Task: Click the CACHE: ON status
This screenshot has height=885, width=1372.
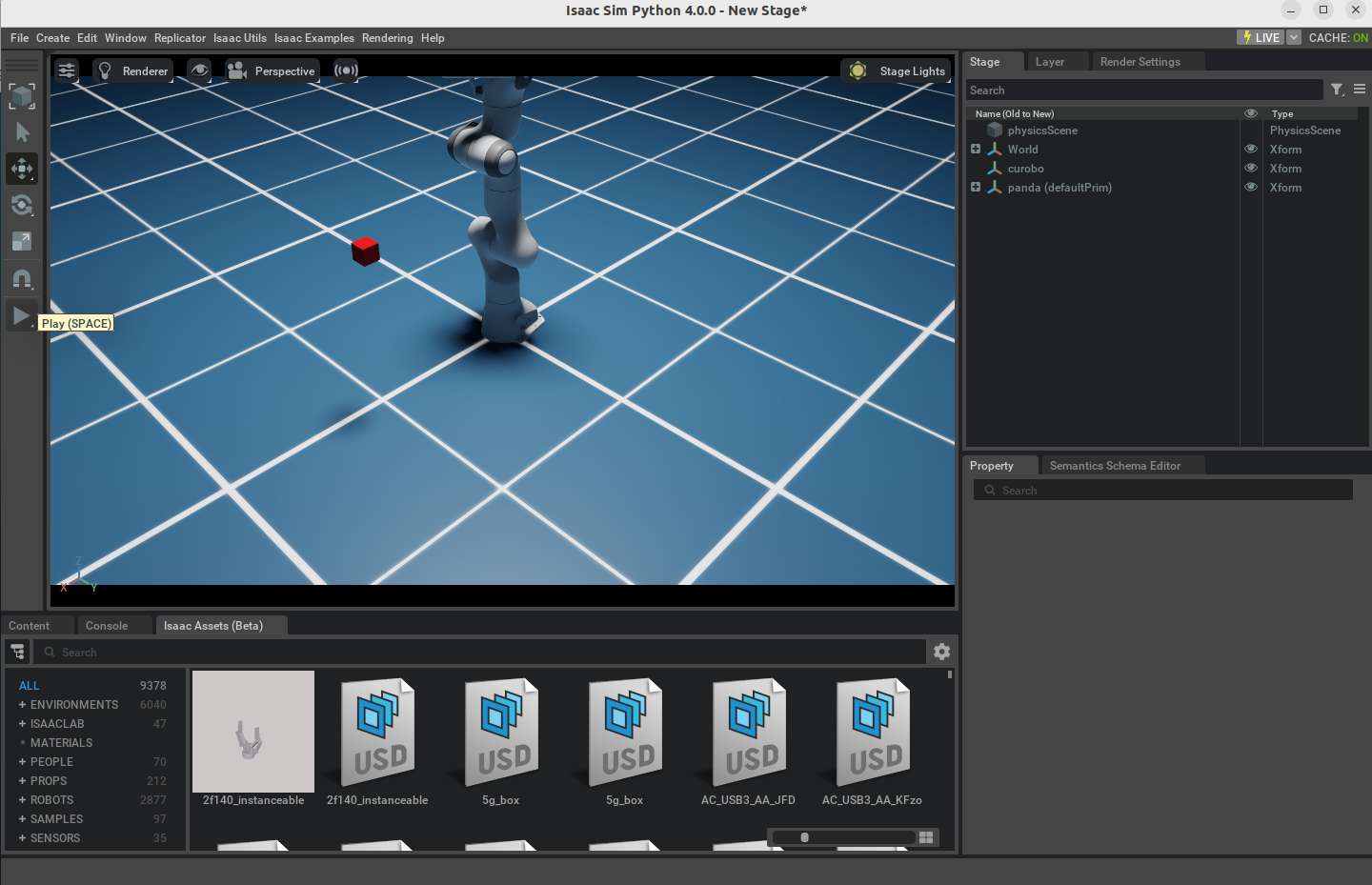Action: (1339, 38)
